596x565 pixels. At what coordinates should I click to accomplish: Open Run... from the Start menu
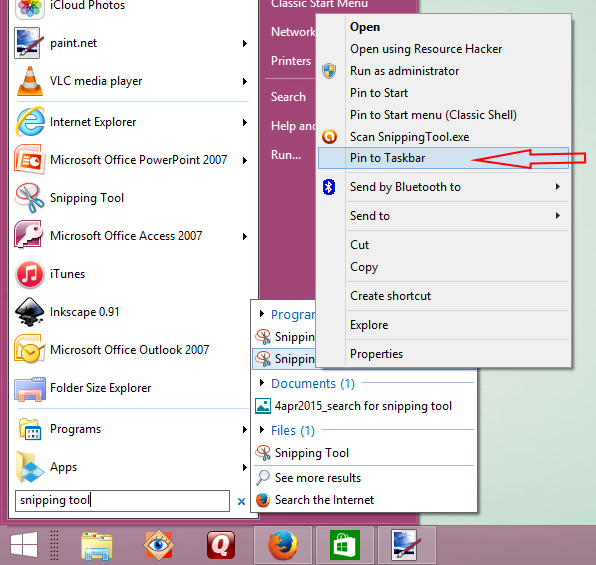click(x=286, y=155)
